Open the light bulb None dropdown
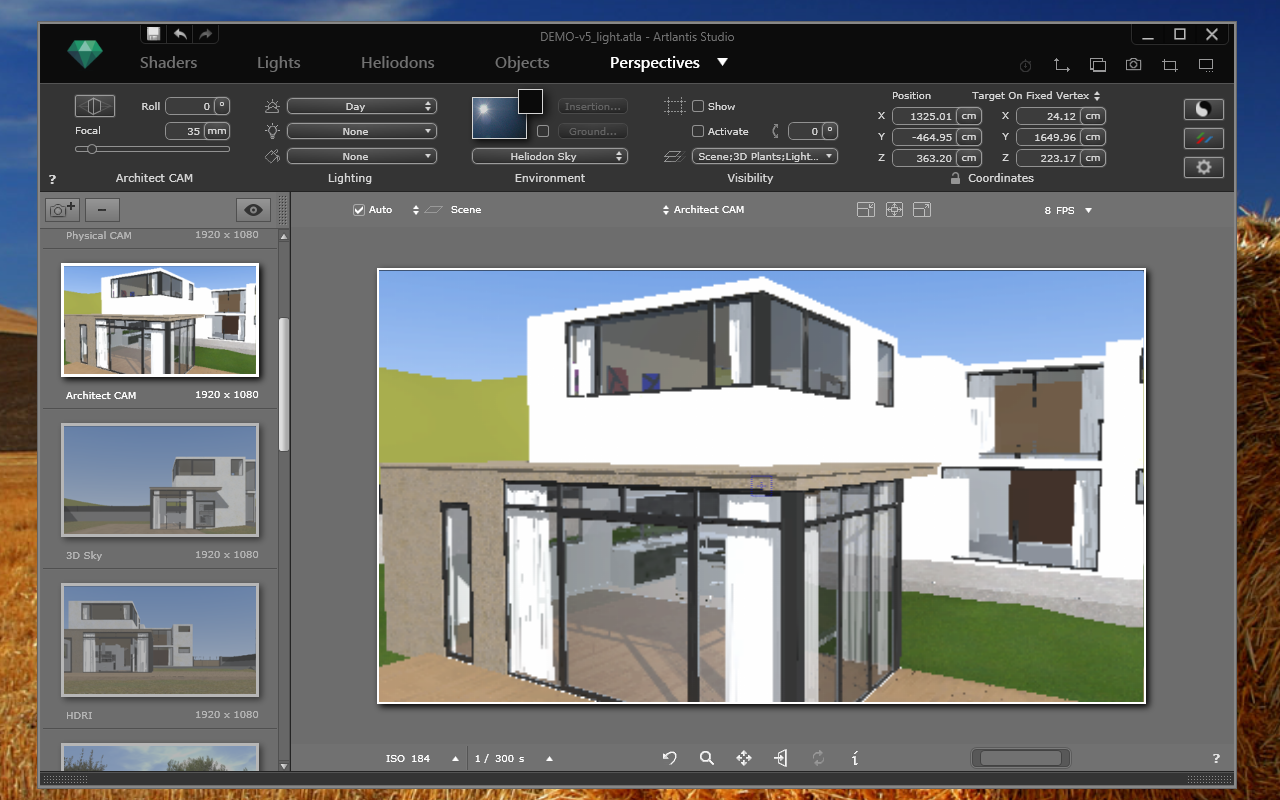Viewport: 1280px width, 800px height. 362,131
